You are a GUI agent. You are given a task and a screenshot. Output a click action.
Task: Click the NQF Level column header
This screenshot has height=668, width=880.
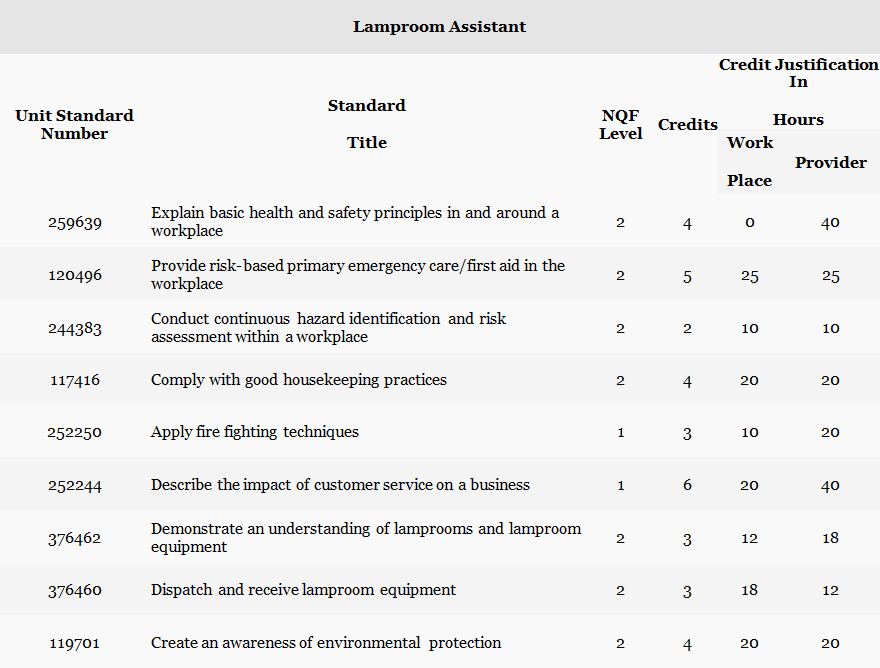[x=620, y=125]
